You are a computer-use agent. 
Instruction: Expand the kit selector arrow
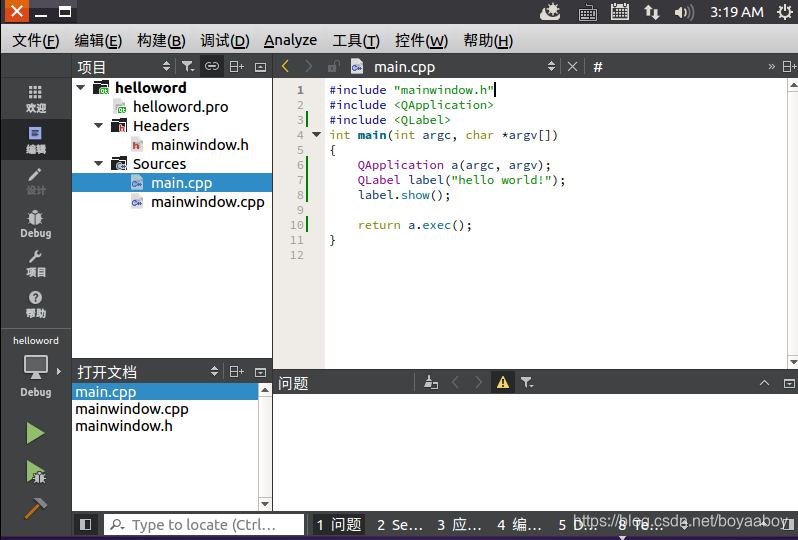[x=59, y=372]
